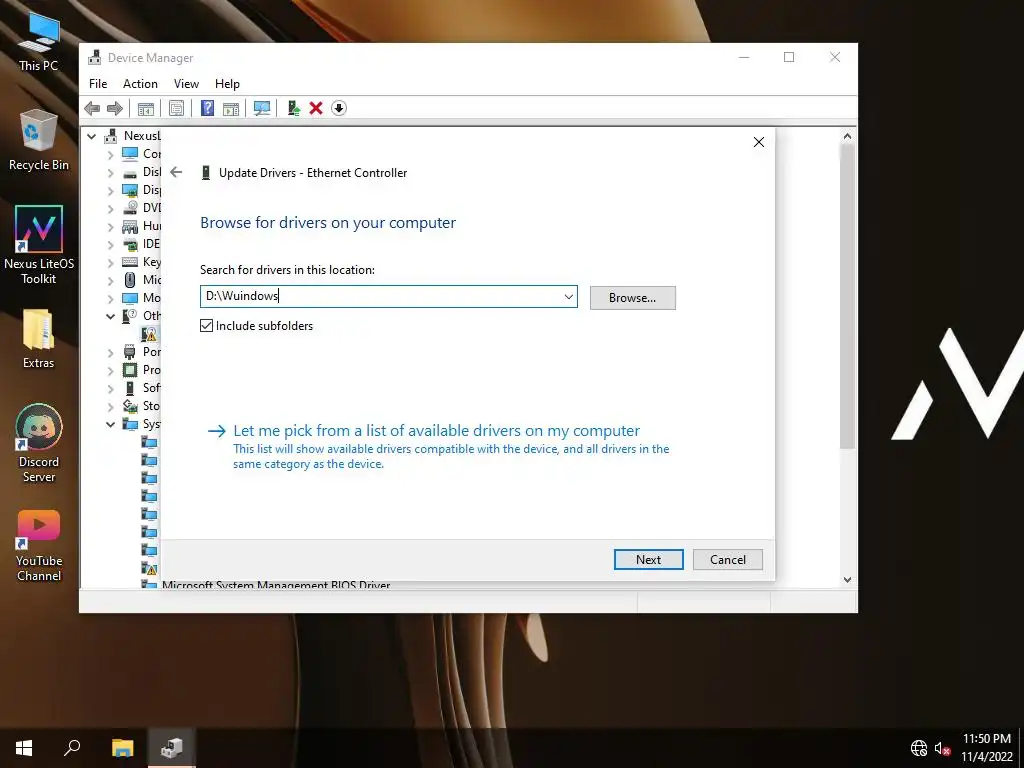Expand the Software devices node chevron
This screenshot has width=1024, height=768.
(x=110, y=389)
